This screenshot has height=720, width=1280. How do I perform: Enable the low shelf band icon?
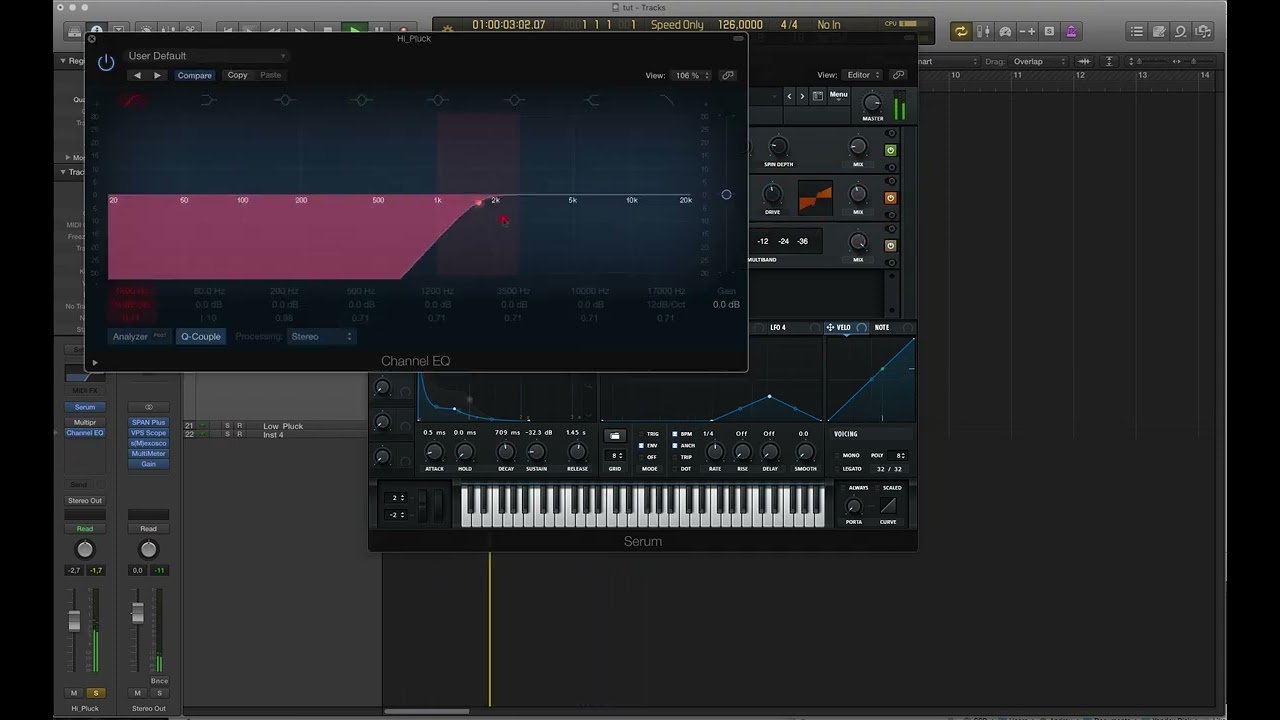tap(208, 100)
